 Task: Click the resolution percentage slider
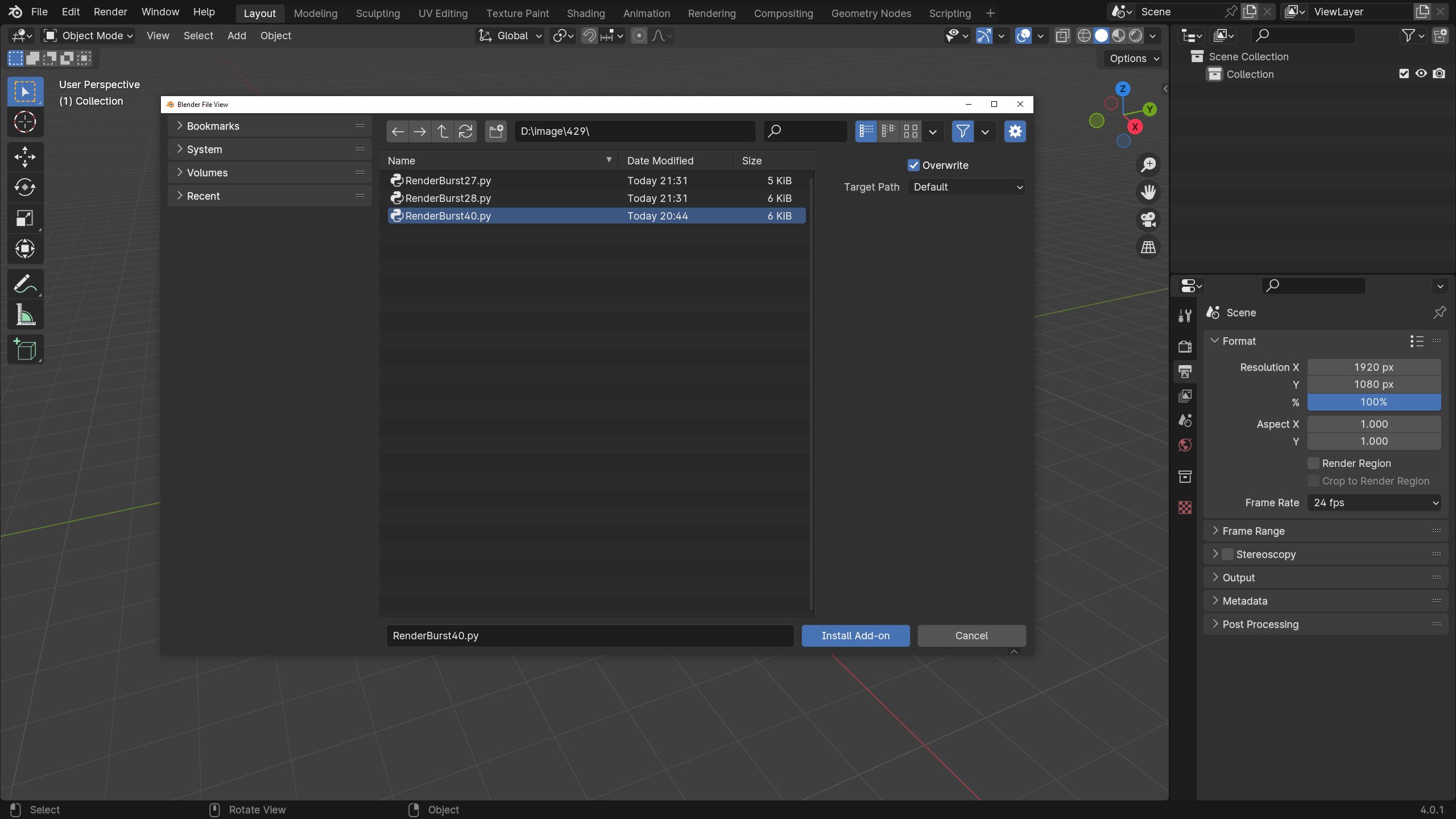pyautogui.click(x=1374, y=402)
